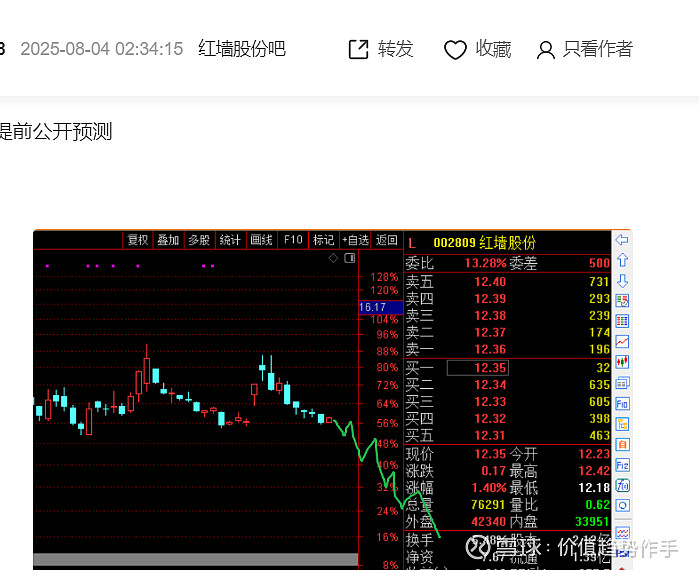
Task: Click the stacked windows icon in sidebar
Action: 622,383
